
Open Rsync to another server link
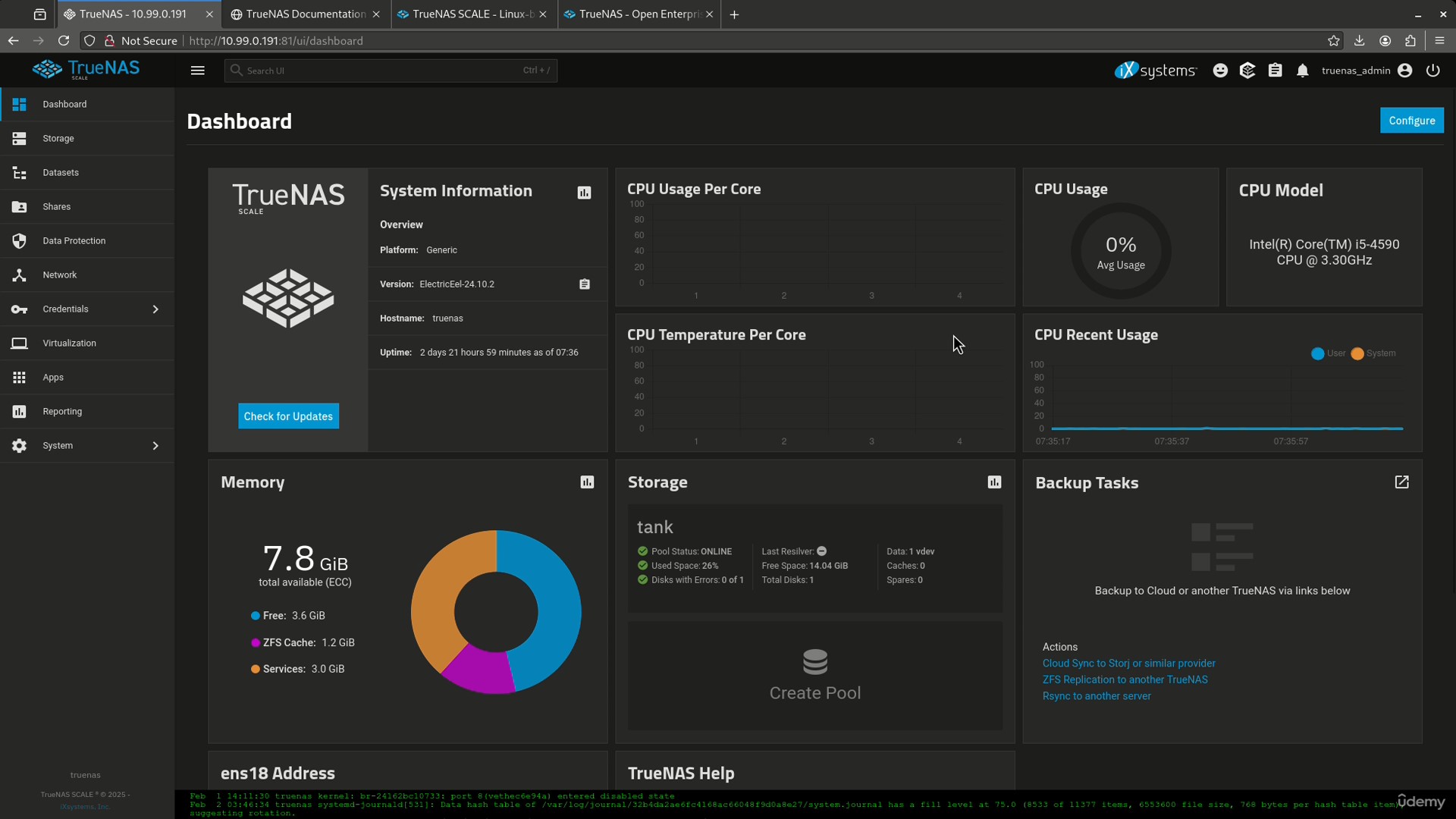(1096, 696)
